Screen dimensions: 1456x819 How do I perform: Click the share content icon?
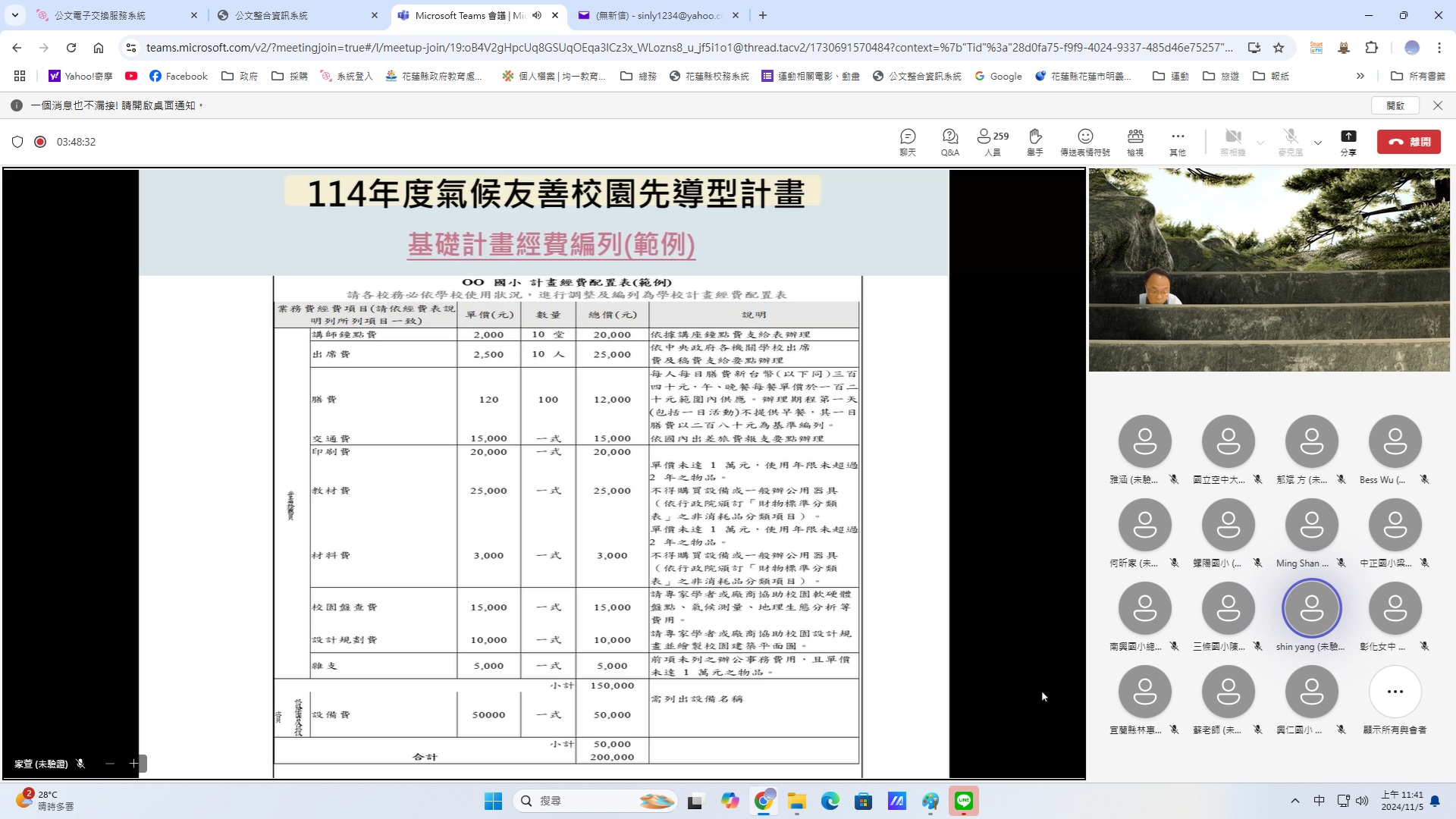coord(1348,141)
